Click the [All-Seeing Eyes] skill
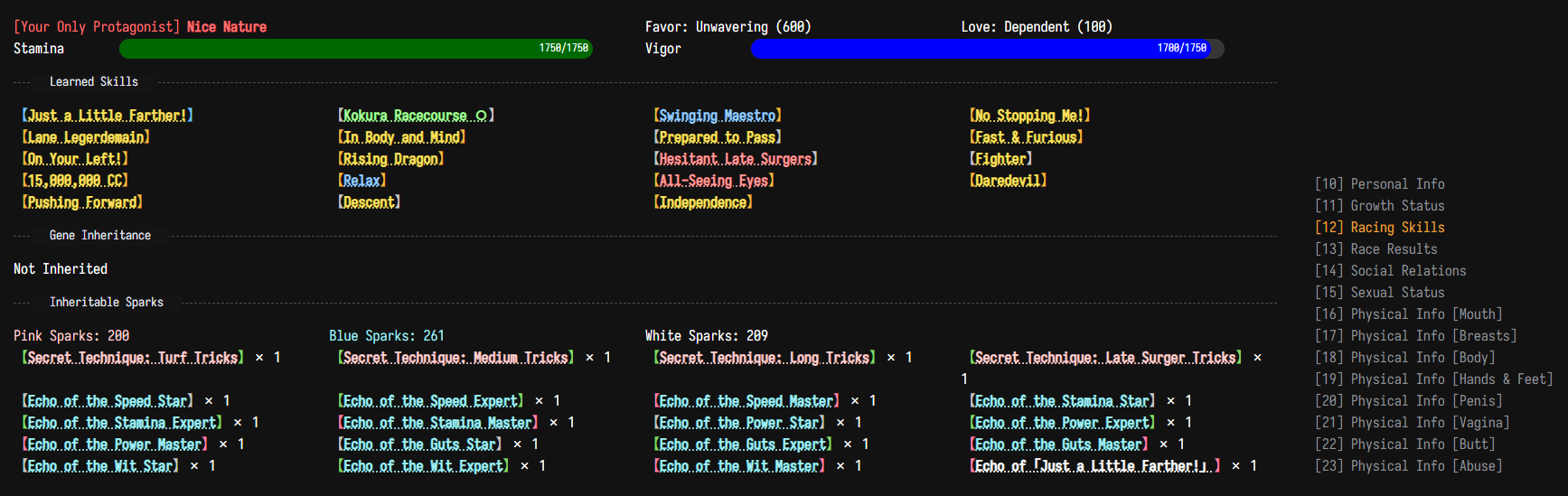The width and height of the screenshot is (1568, 496). pos(714,181)
